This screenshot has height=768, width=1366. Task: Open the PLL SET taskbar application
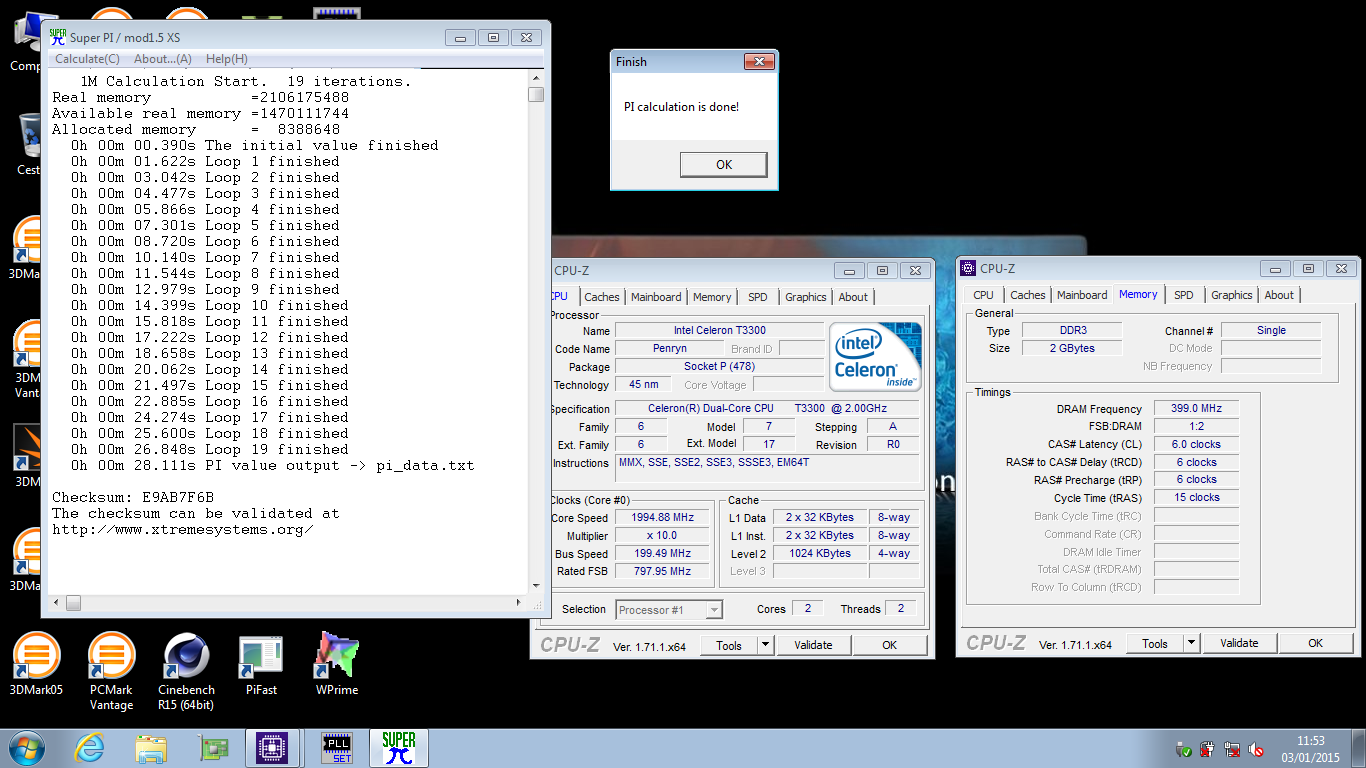pyautogui.click(x=336, y=748)
